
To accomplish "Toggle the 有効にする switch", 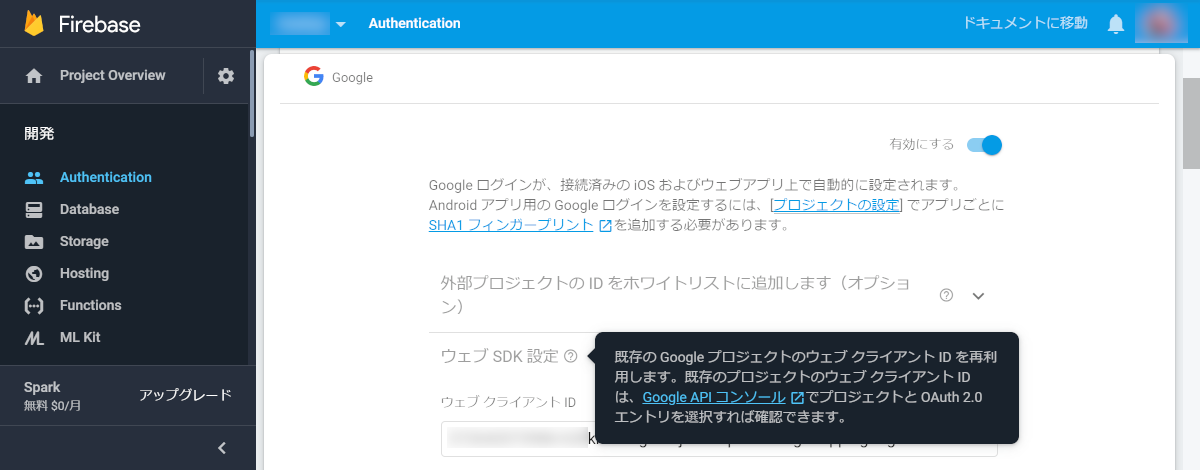I will [984, 145].
